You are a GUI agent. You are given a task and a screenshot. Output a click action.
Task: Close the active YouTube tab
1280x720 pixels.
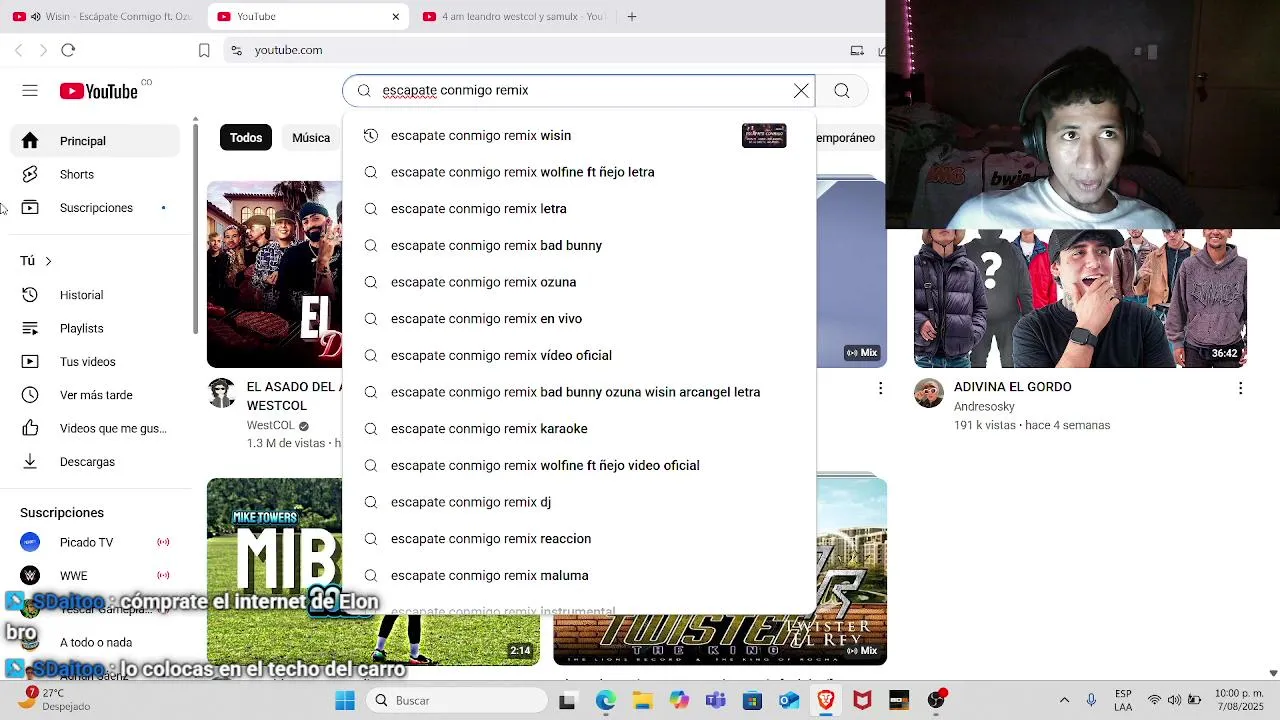pos(395,16)
